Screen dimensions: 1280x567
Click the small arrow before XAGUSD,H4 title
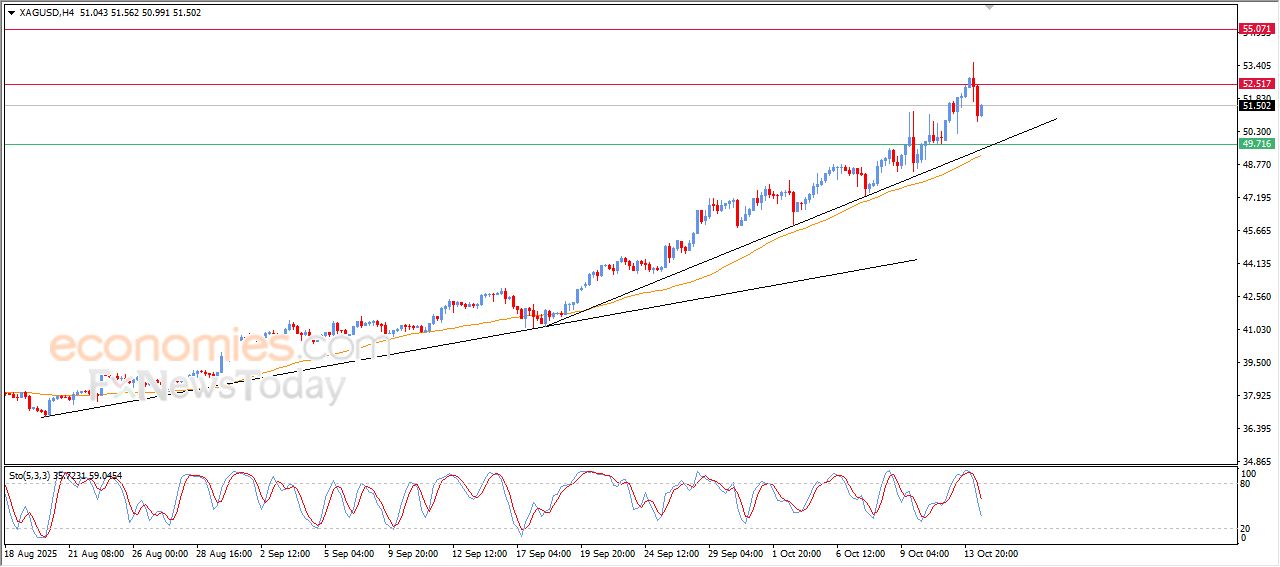[11, 13]
